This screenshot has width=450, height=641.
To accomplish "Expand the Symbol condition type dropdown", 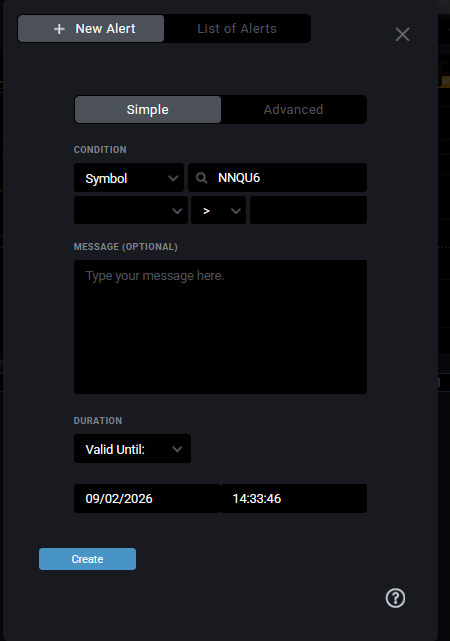I will pos(129,178).
